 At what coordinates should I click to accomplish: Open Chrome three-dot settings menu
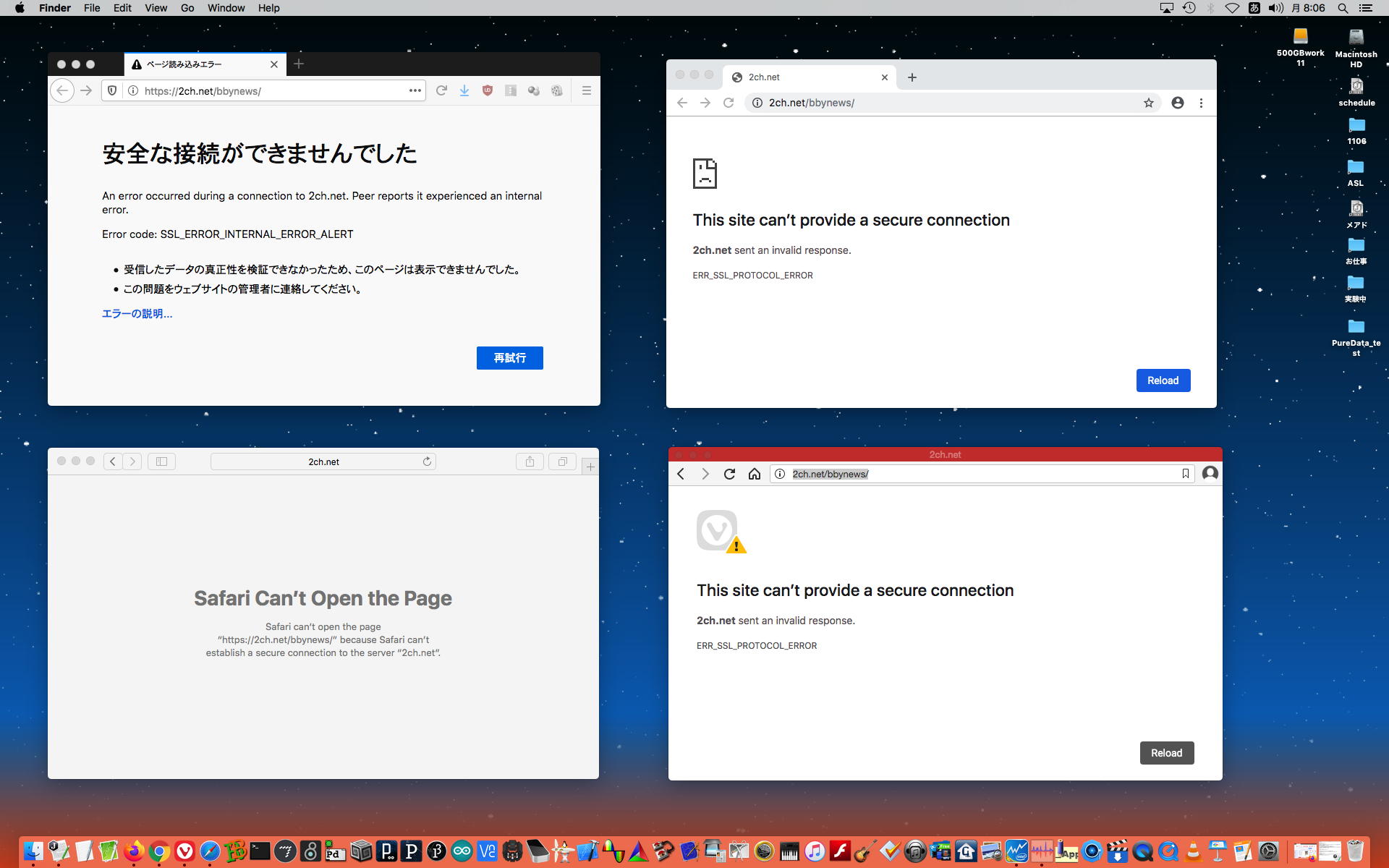click(x=1201, y=103)
